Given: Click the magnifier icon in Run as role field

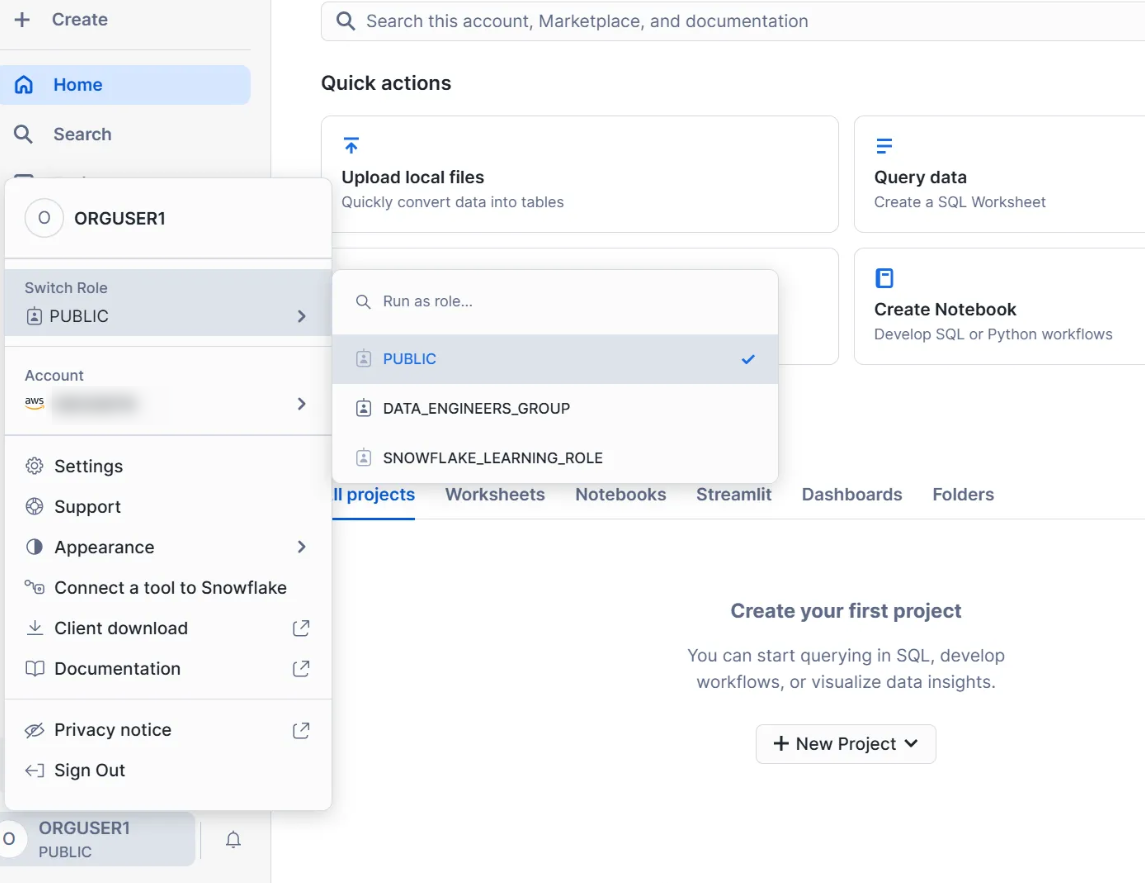Looking at the screenshot, I should pyautogui.click(x=363, y=302).
